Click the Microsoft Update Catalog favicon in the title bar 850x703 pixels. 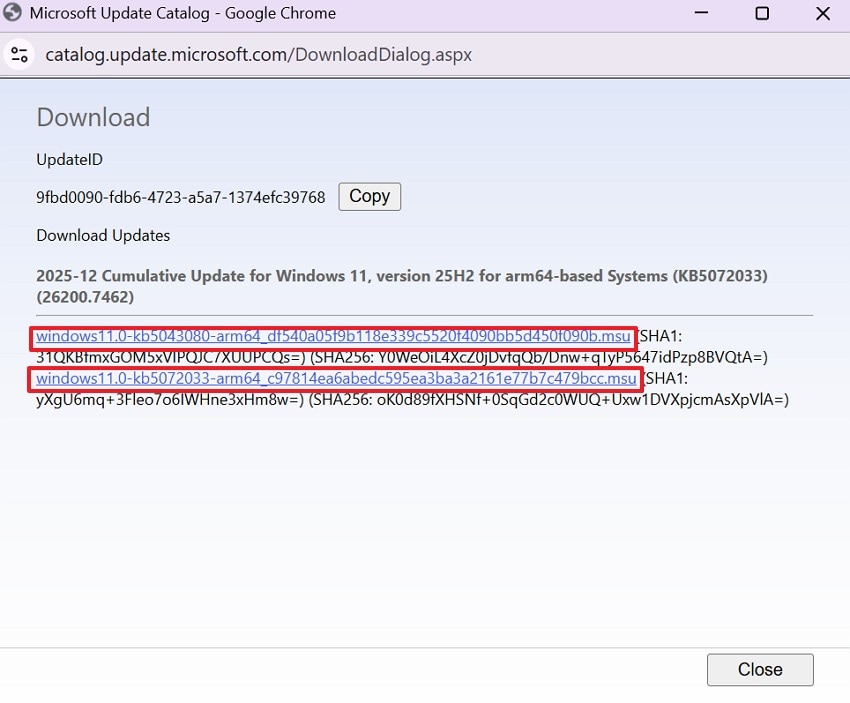tap(14, 13)
